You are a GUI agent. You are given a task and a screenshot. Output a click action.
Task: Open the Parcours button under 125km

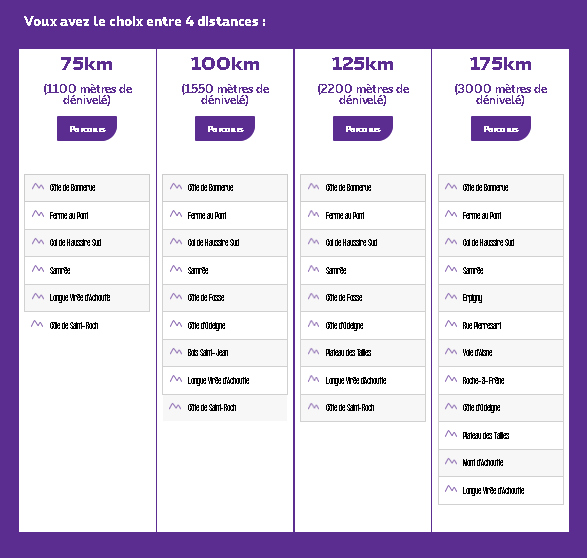tap(363, 128)
